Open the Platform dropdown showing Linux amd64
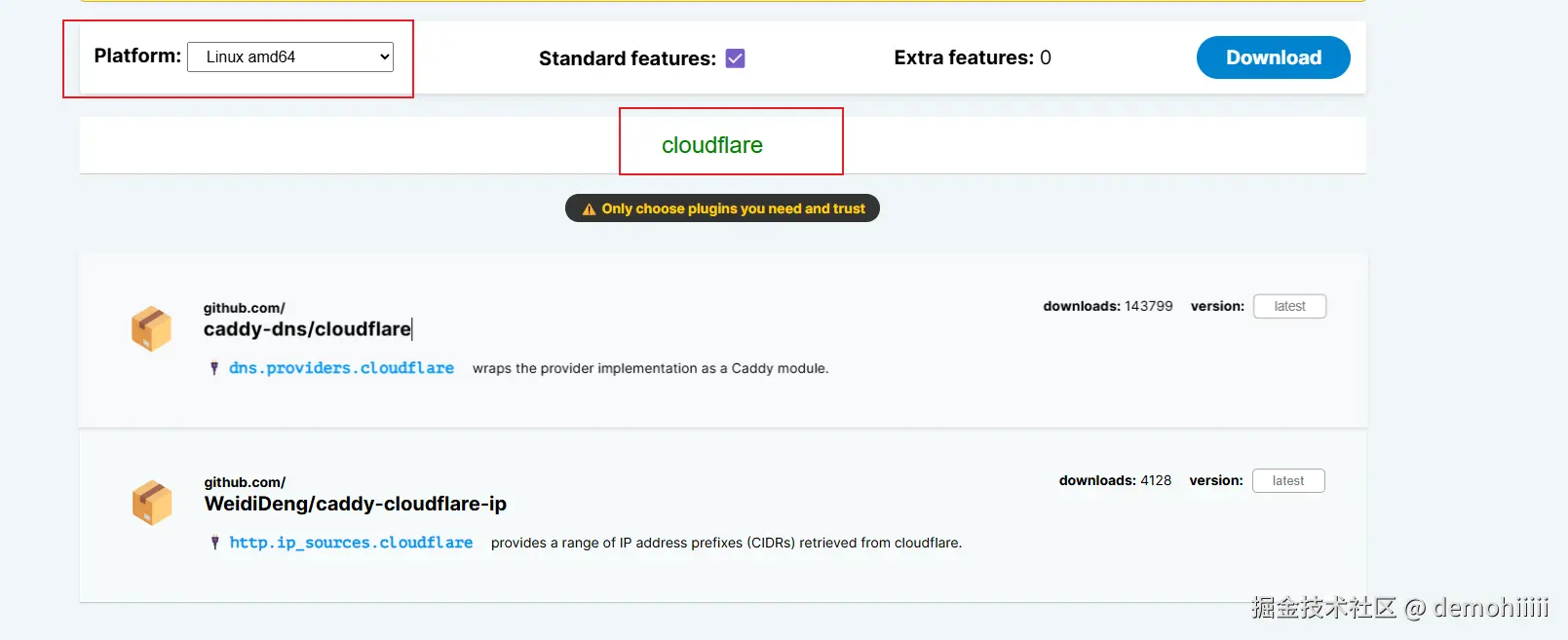Image resolution: width=1568 pixels, height=640 pixels. (290, 56)
